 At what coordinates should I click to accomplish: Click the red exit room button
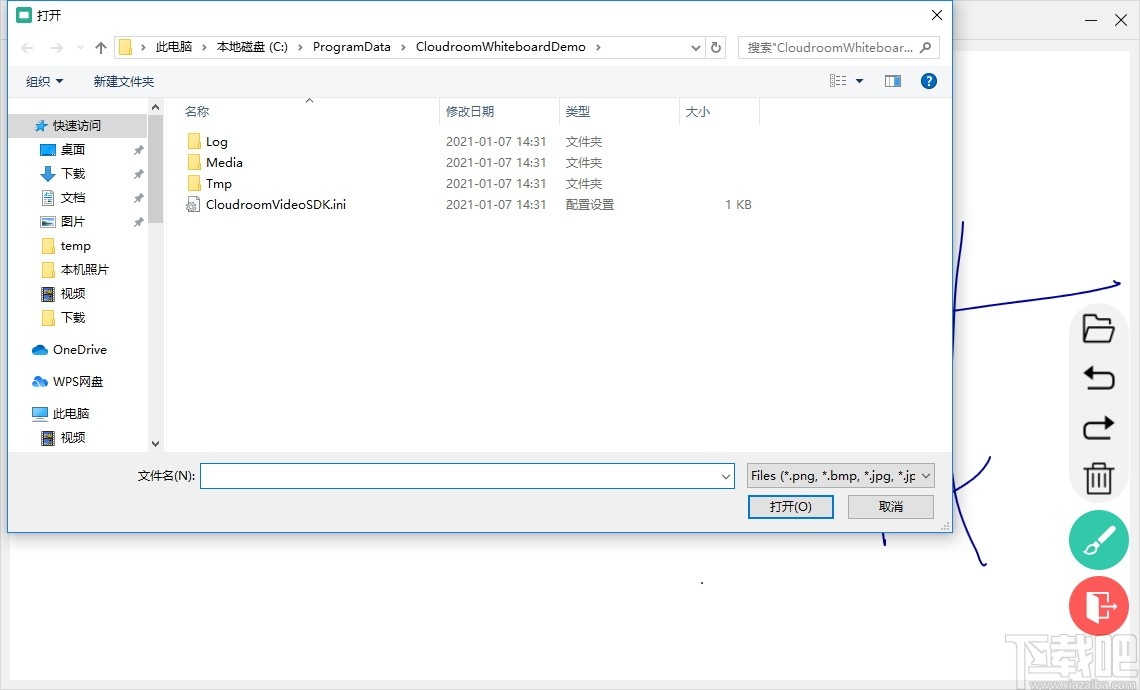1099,605
